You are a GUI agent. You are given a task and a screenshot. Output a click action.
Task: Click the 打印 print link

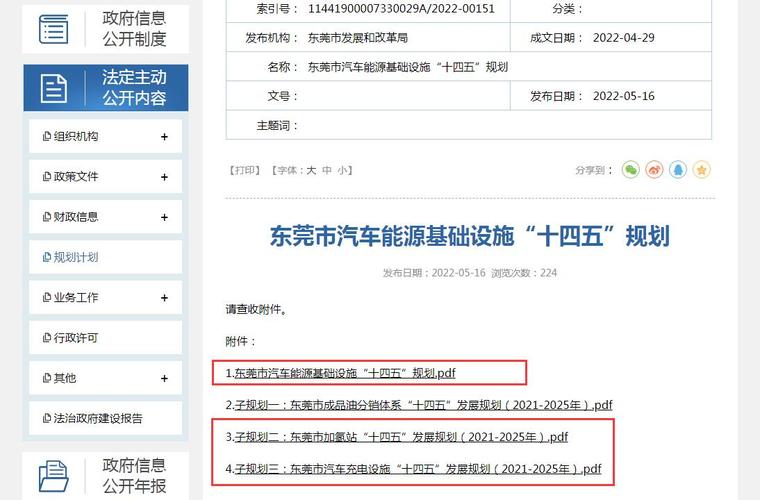(x=245, y=171)
